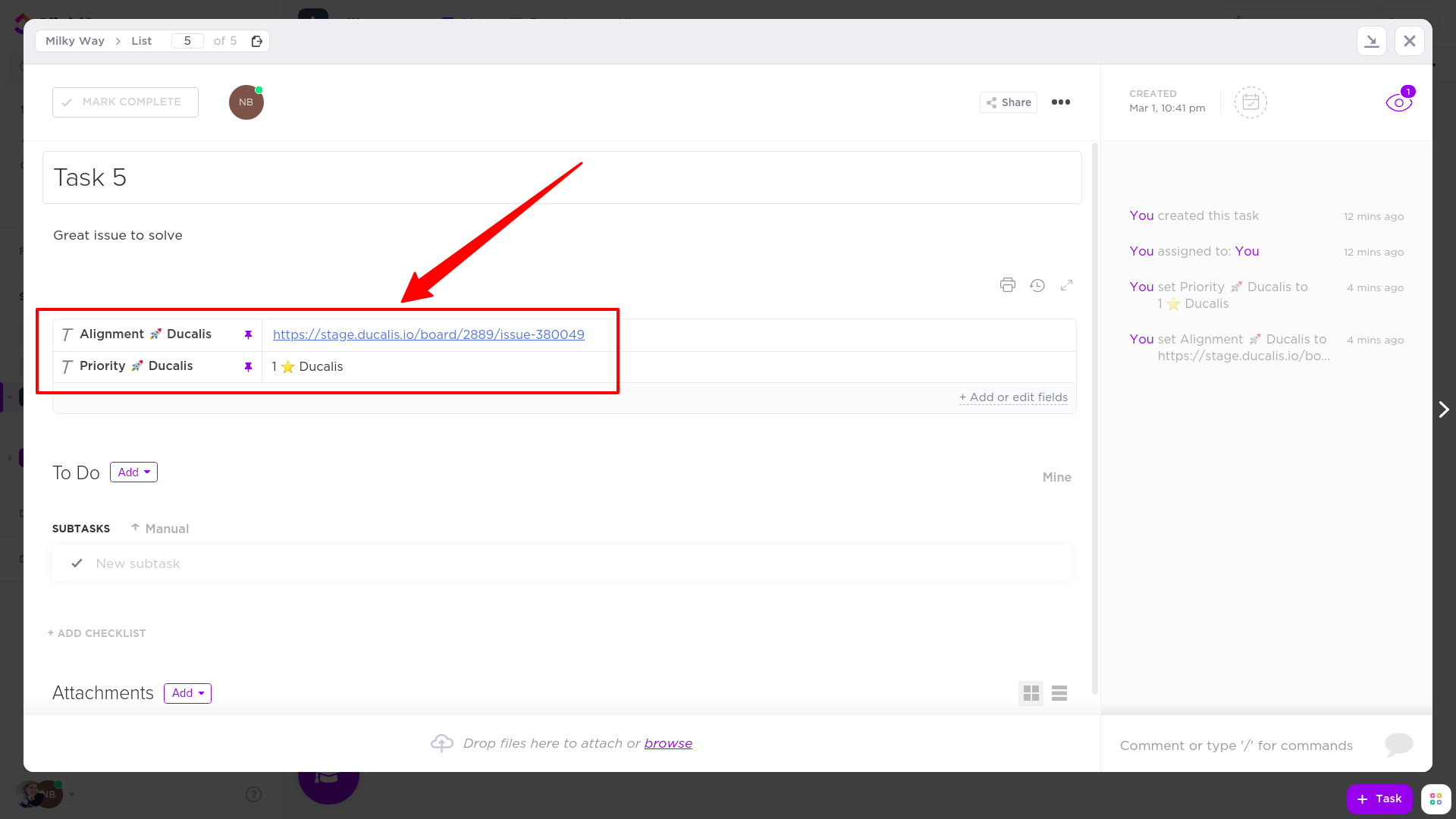Click the help question mark icon

[x=254, y=794]
